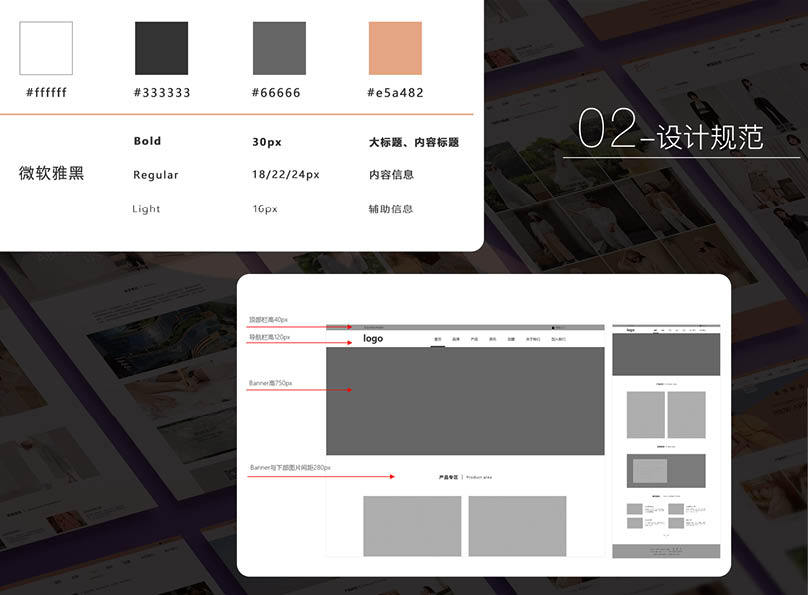Open the small wireframe's left product placeholder
Viewport: 808px width, 595px height.
646,415
